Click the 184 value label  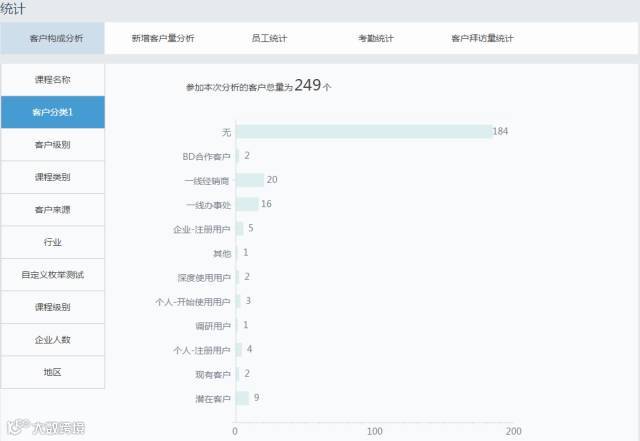[x=500, y=131]
